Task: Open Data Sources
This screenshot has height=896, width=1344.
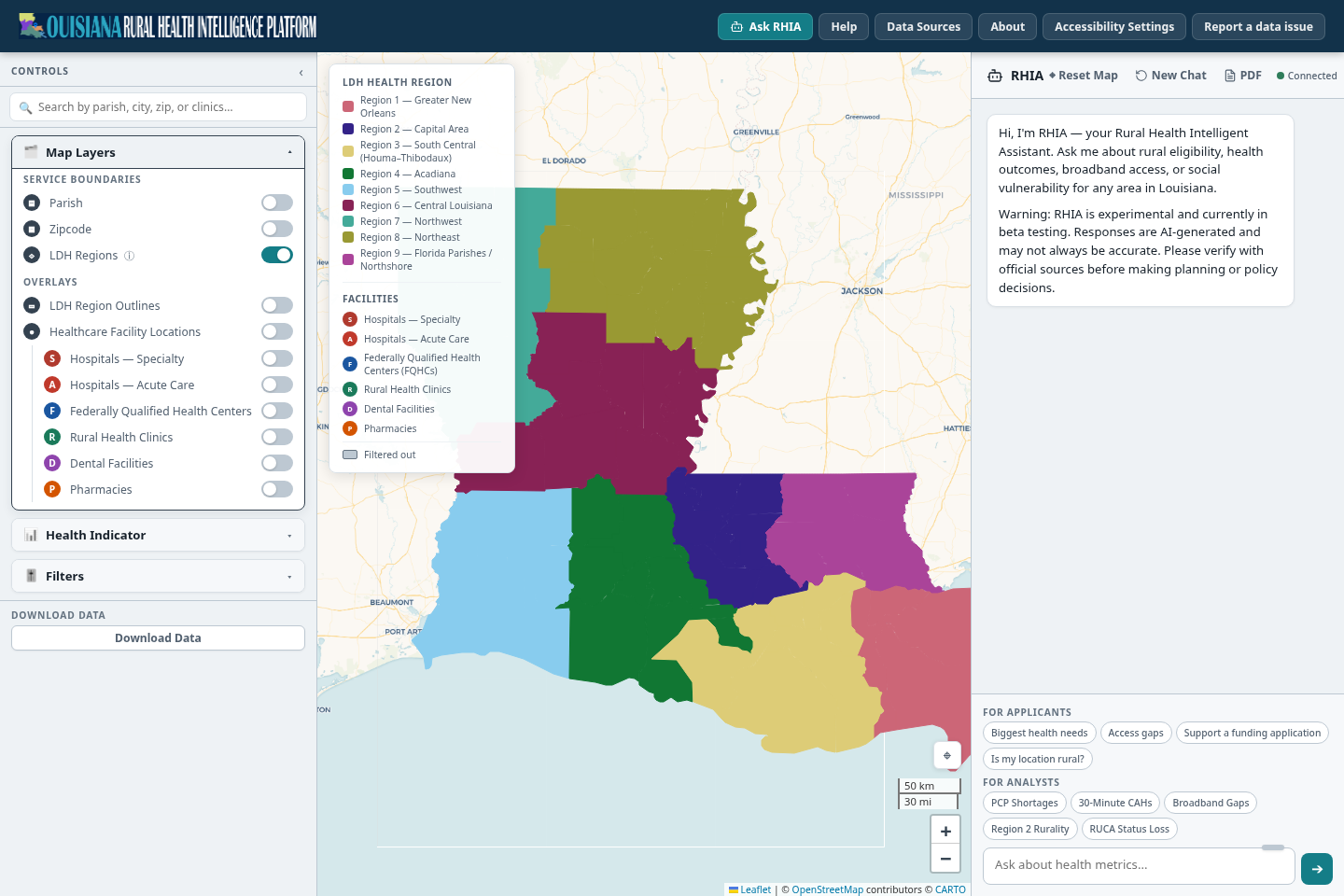Action: point(923,26)
